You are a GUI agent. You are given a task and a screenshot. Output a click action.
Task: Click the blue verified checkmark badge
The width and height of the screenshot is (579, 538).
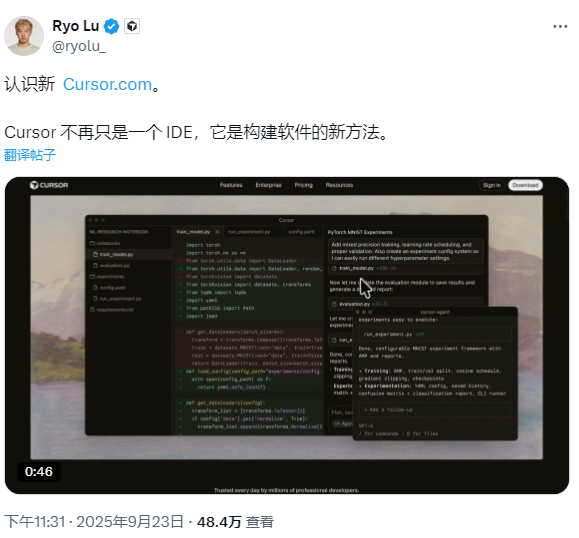click(x=111, y=27)
